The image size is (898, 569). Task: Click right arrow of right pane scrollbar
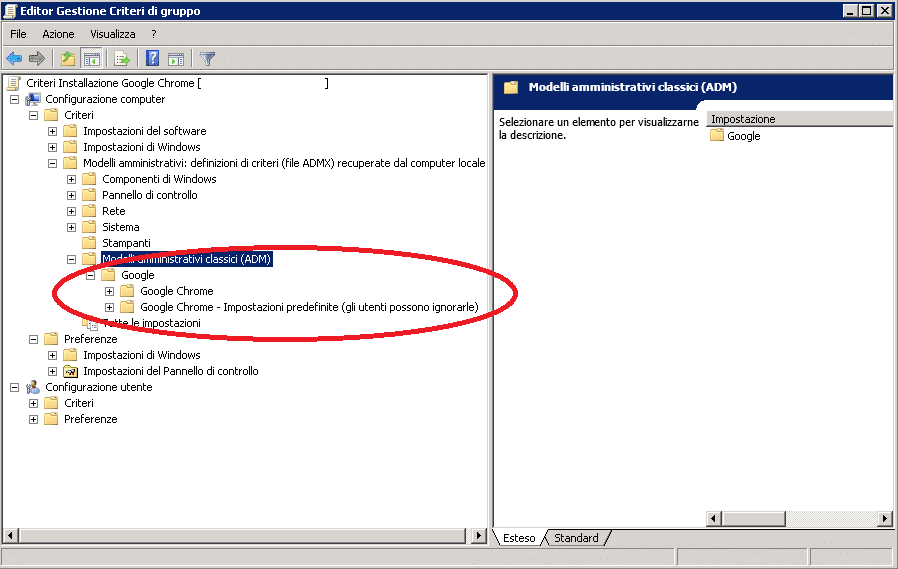pos(885,519)
